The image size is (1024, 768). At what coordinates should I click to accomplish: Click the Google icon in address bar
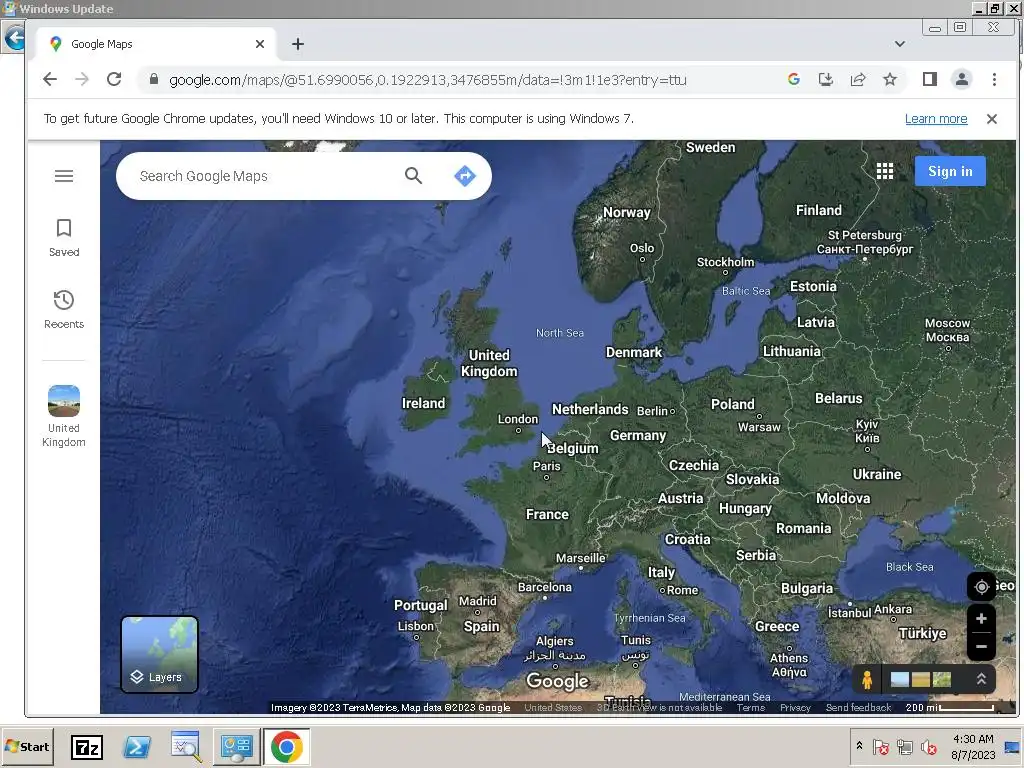pyautogui.click(x=794, y=80)
